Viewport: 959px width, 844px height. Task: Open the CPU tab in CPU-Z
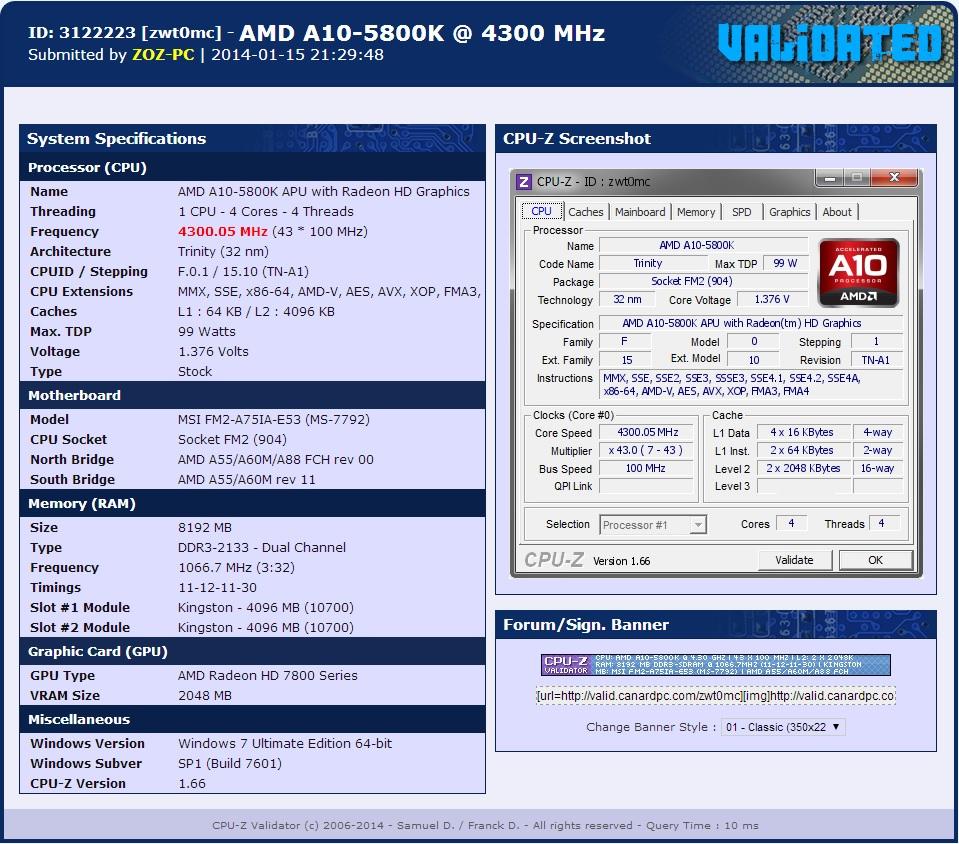[541, 211]
